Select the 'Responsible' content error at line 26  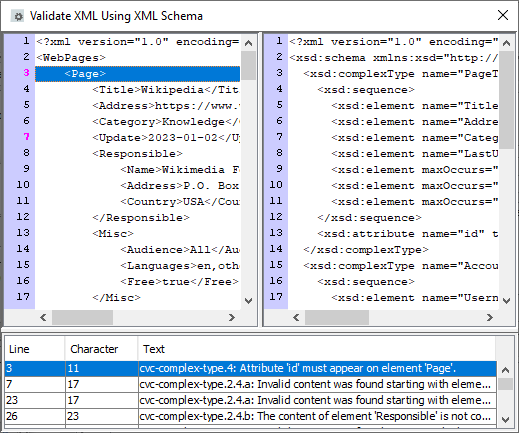(250, 416)
